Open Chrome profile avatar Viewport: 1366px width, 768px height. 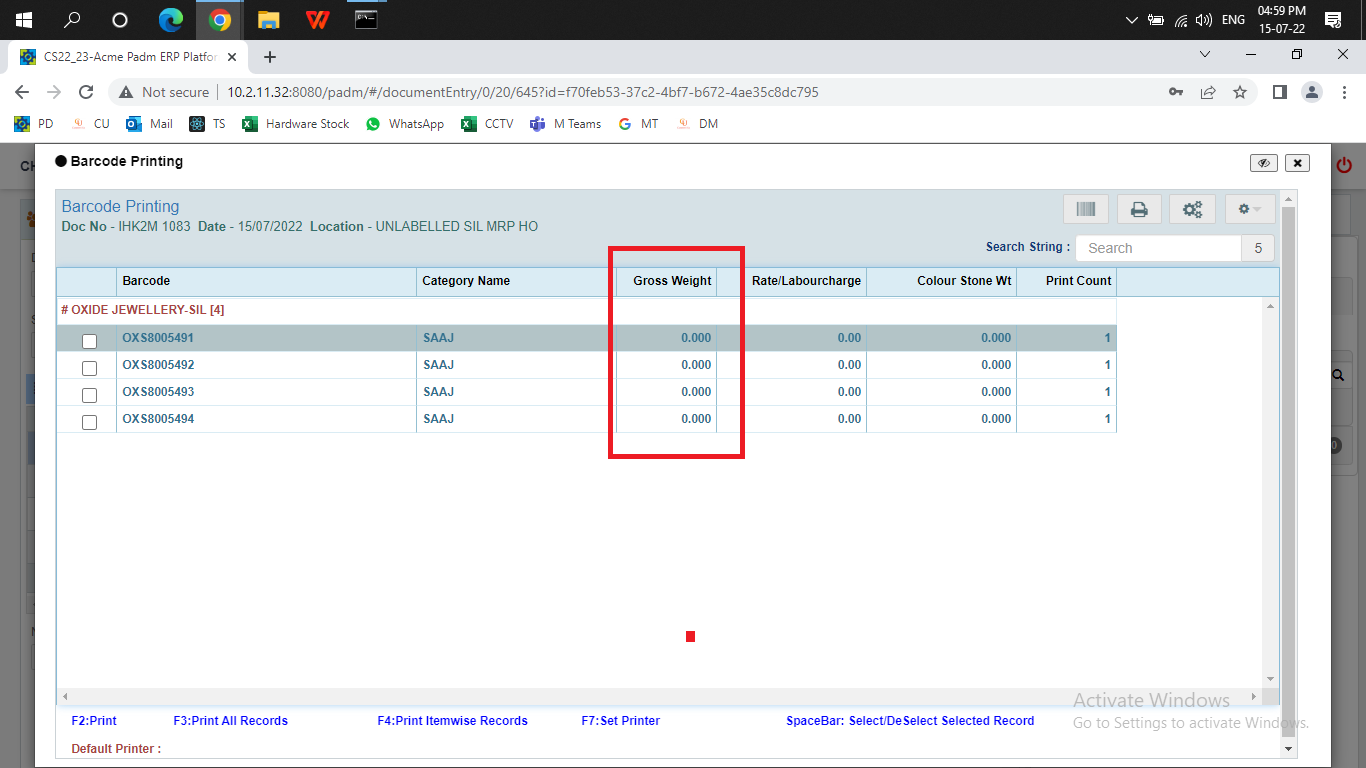1311,92
